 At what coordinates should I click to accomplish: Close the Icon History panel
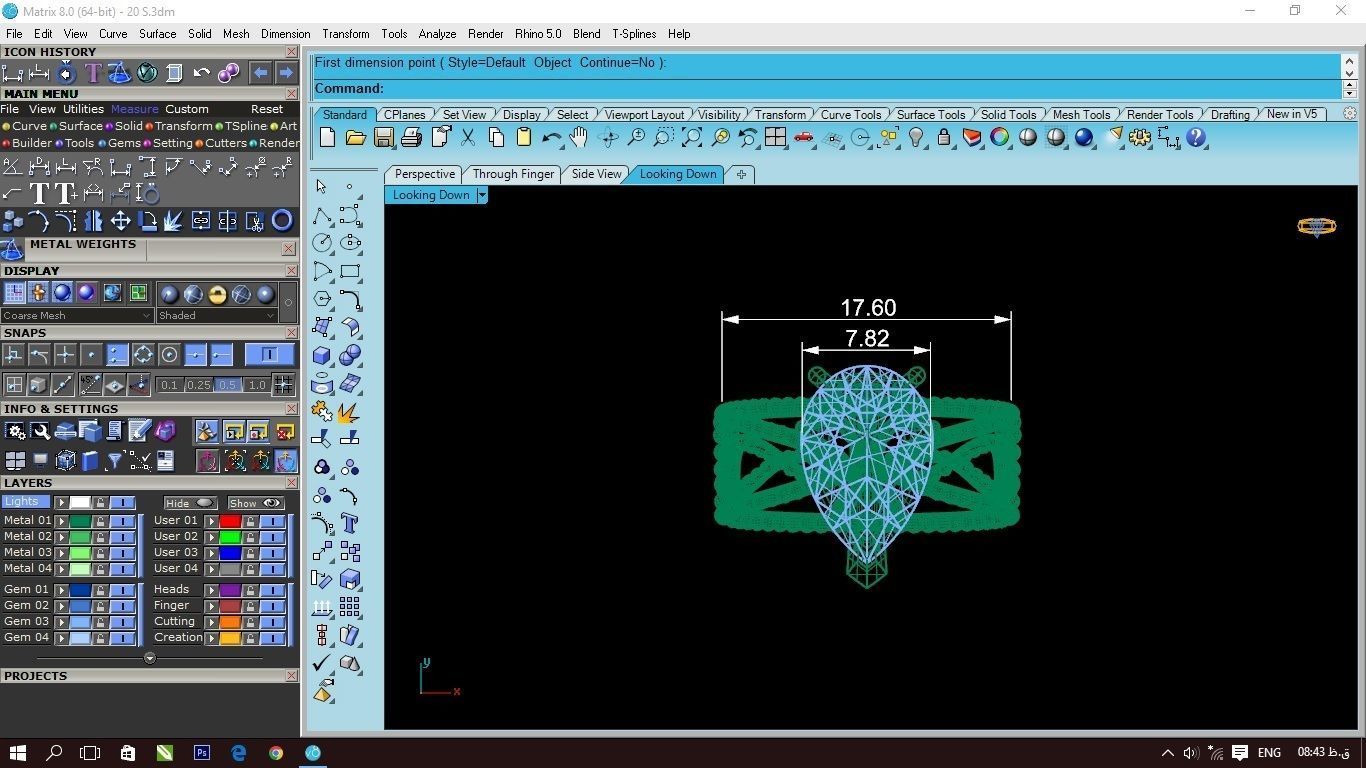tap(291, 52)
